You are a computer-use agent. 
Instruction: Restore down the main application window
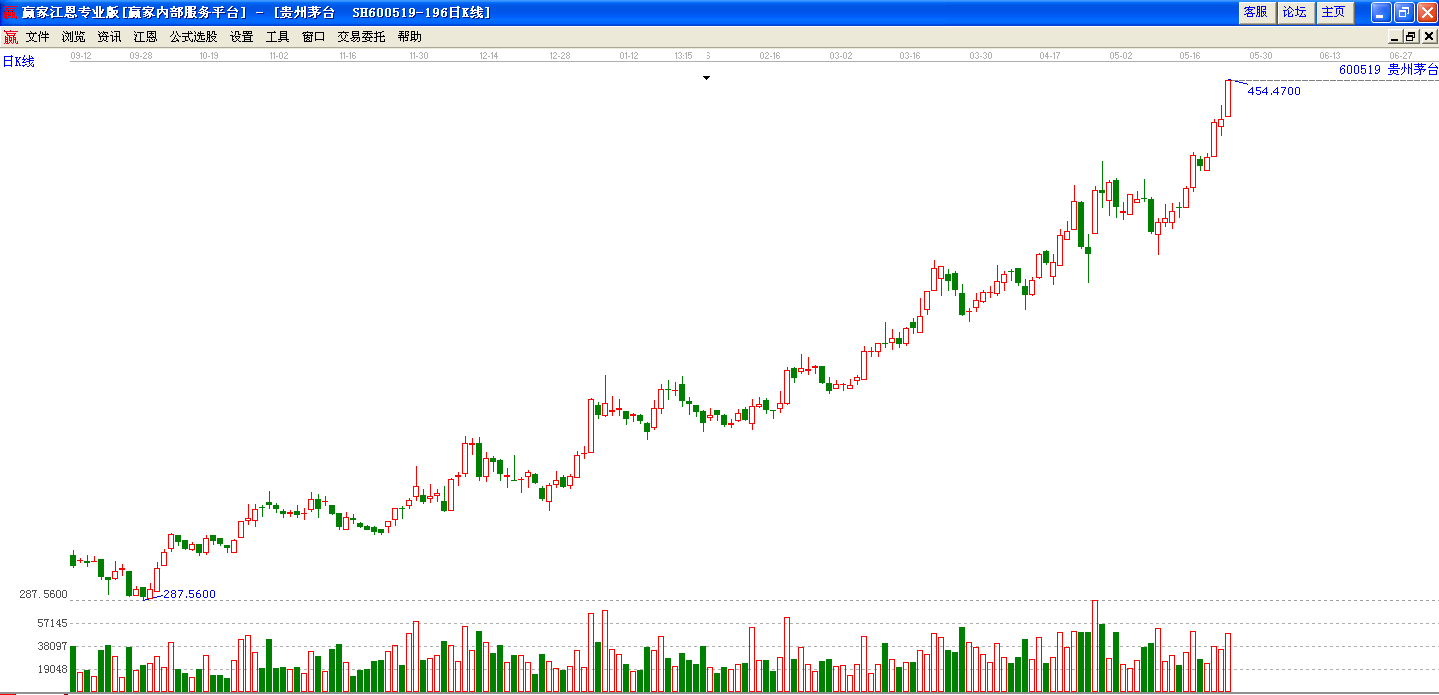pyautogui.click(x=1403, y=12)
